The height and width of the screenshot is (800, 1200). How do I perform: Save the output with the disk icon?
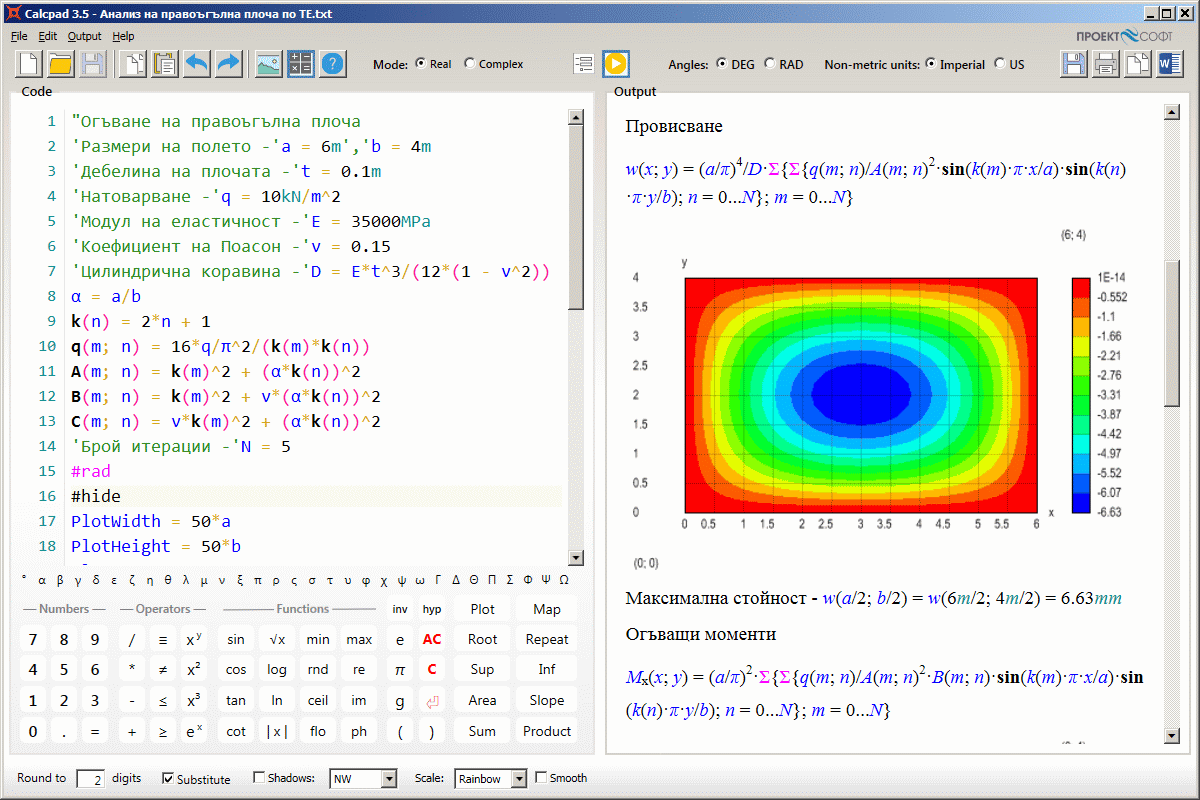[x=1073, y=63]
